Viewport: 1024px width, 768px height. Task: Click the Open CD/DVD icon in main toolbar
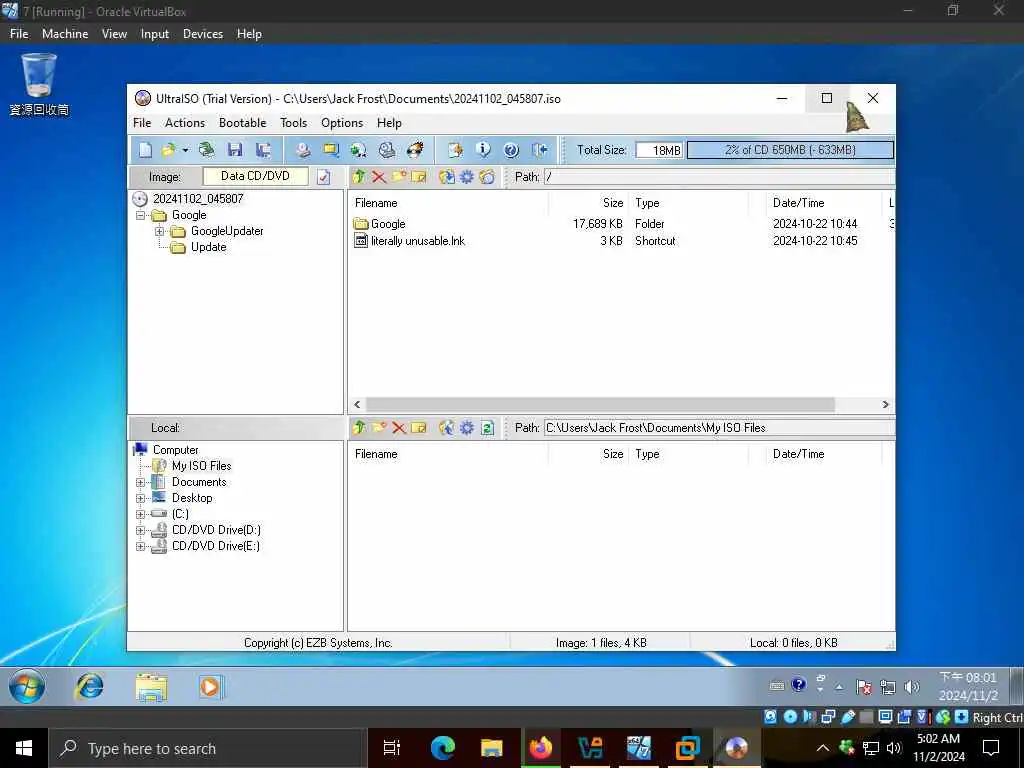(206, 150)
